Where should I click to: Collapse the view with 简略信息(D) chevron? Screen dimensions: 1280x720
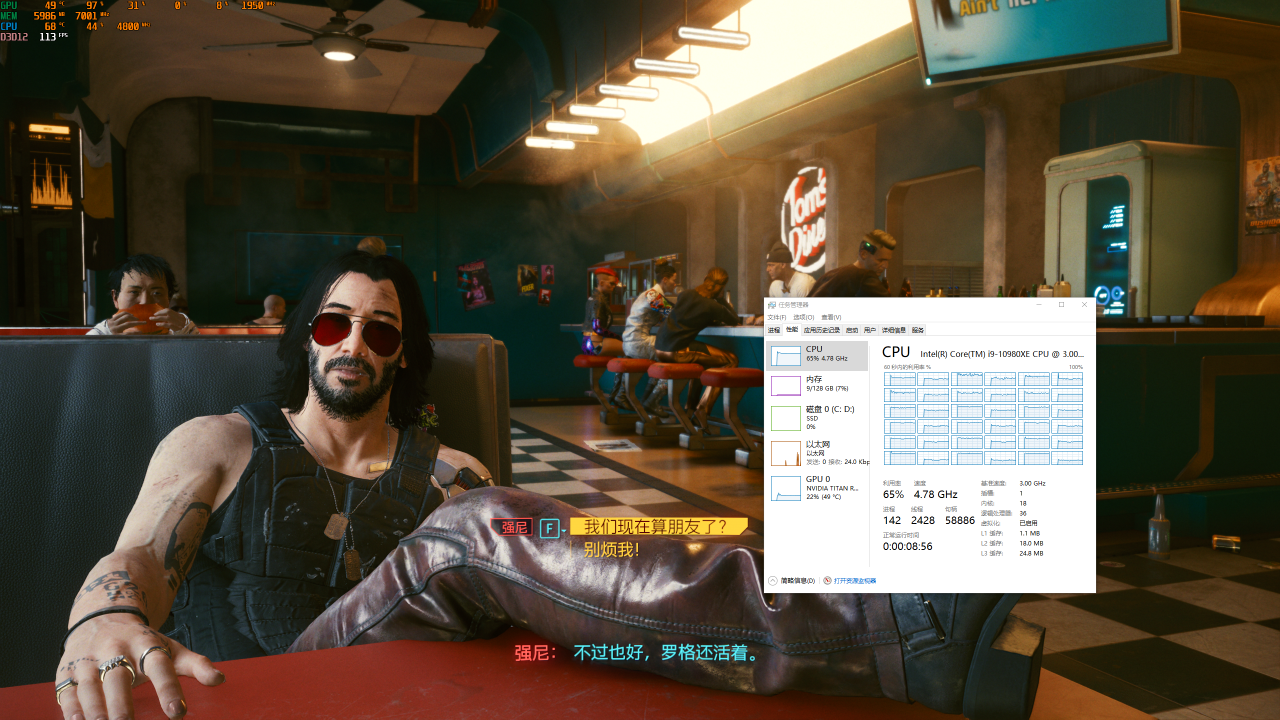point(773,581)
